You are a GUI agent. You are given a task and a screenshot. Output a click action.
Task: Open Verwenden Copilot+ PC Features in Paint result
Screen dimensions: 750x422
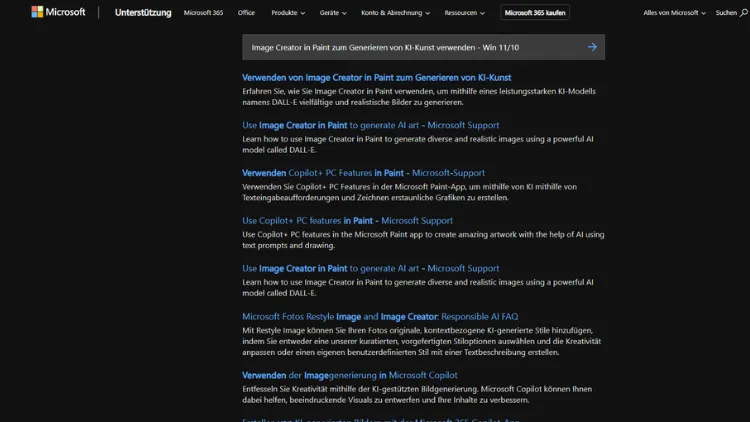(363, 173)
